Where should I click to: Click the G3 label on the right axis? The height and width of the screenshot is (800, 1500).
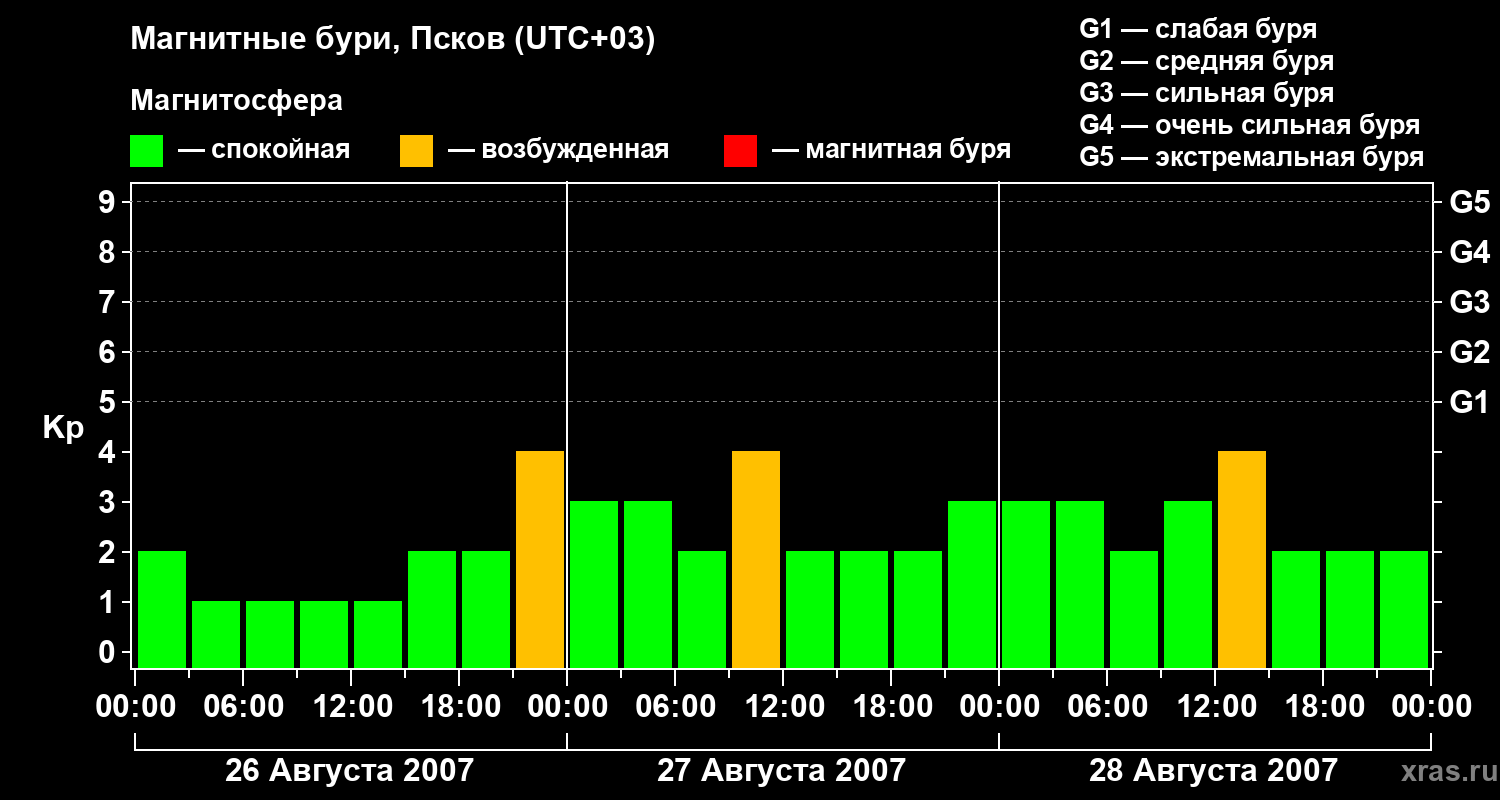click(x=1469, y=302)
